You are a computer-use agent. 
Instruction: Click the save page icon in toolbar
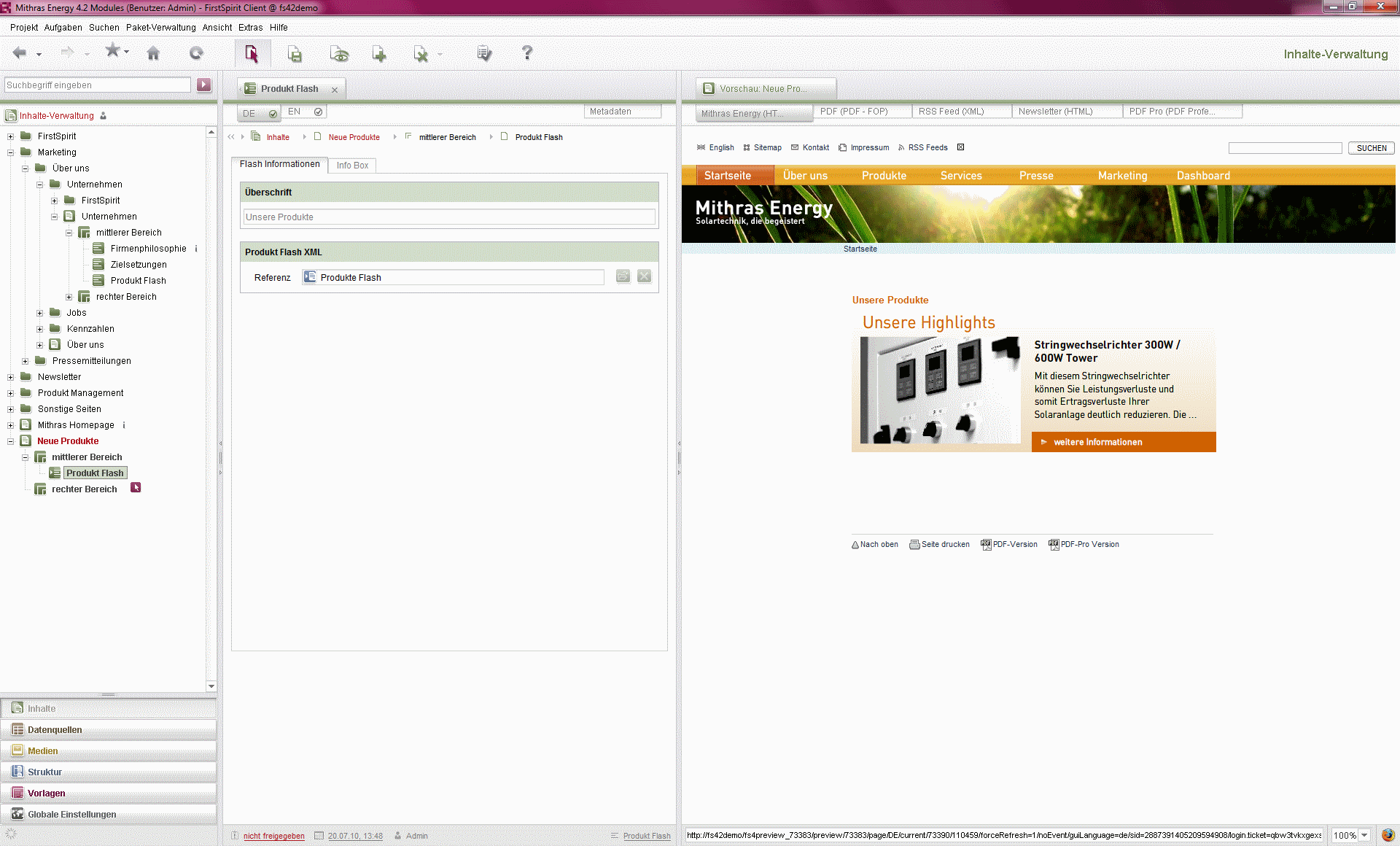pyautogui.click(x=295, y=54)
